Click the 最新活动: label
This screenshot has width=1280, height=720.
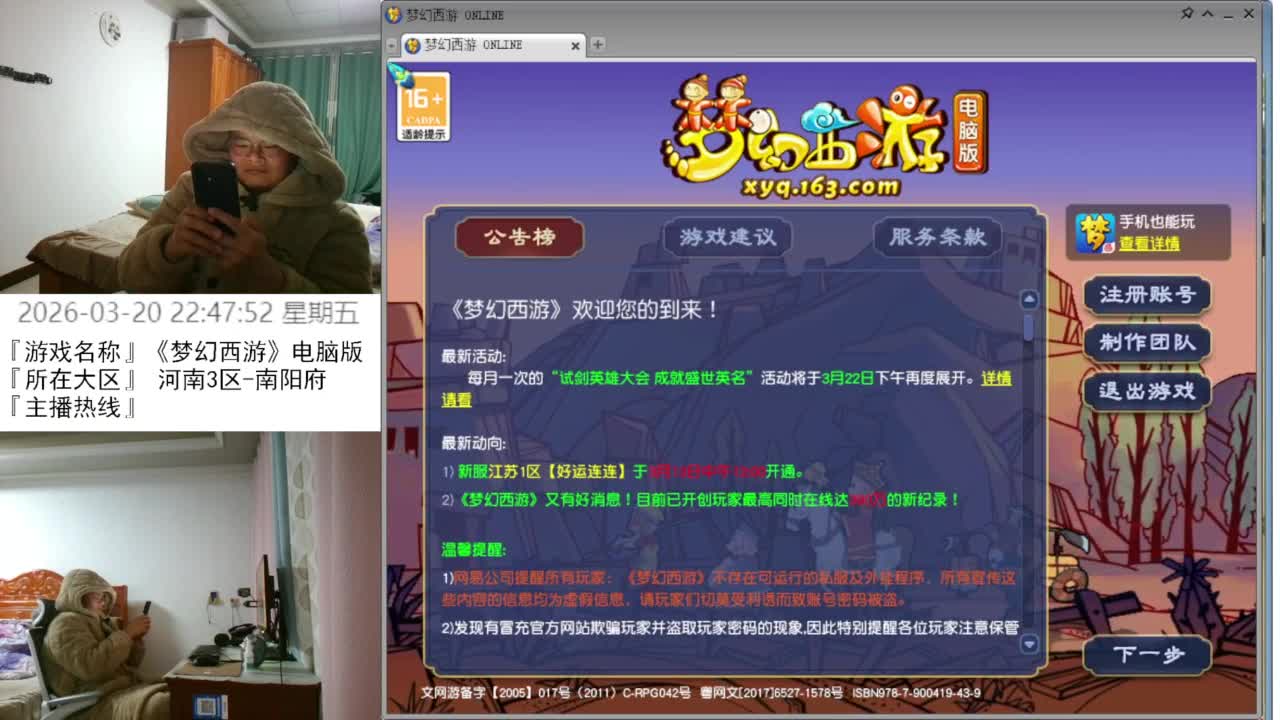pyautogui.click(x=474, y=356)
